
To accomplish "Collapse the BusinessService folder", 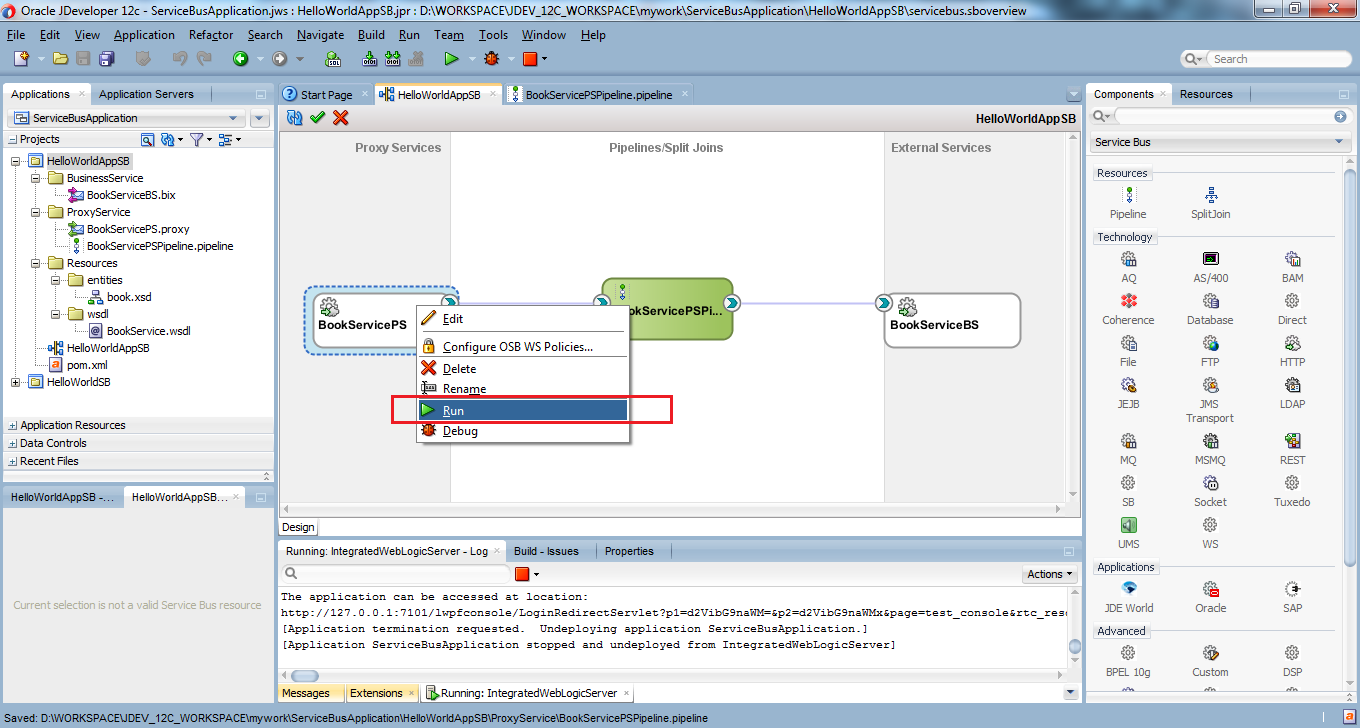I will click(36, 178).
